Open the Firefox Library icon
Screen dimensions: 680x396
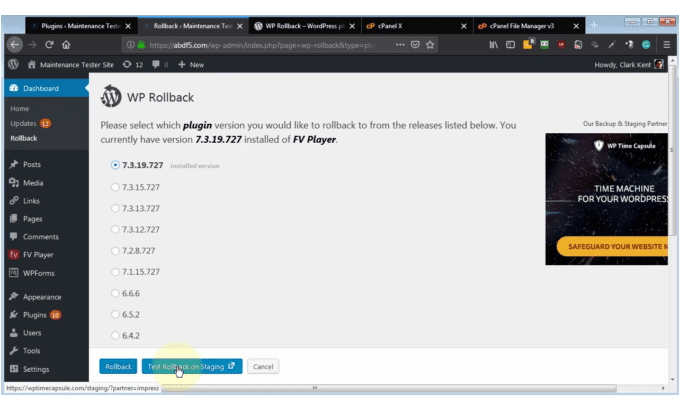click(x=494, y=44)
